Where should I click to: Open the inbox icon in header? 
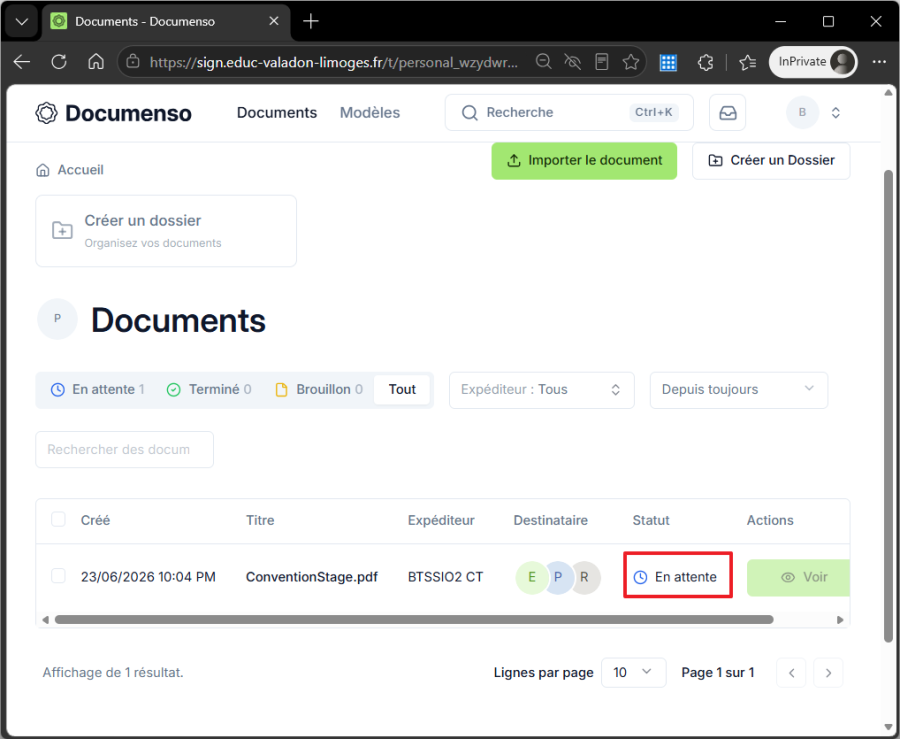point(727,112)
